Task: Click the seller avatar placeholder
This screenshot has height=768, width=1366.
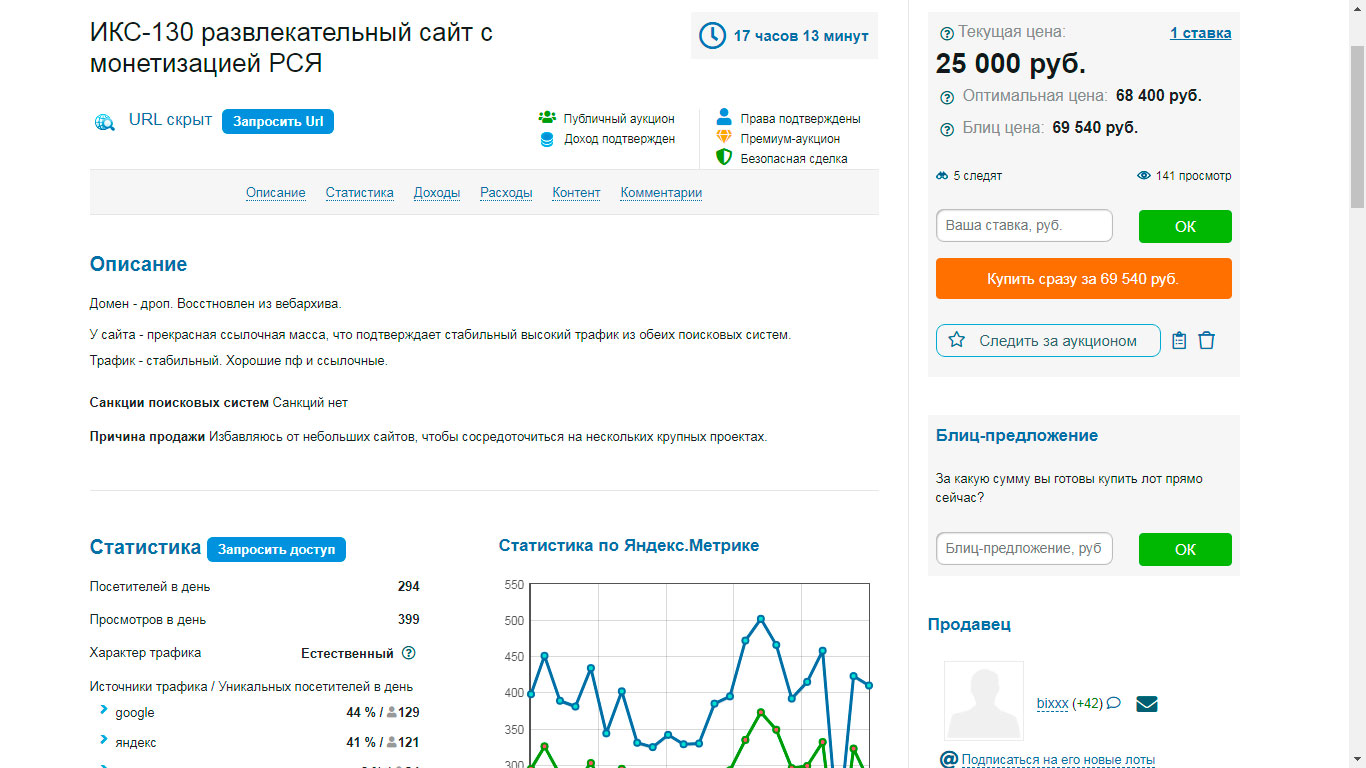Action: [x=984, y=701]
